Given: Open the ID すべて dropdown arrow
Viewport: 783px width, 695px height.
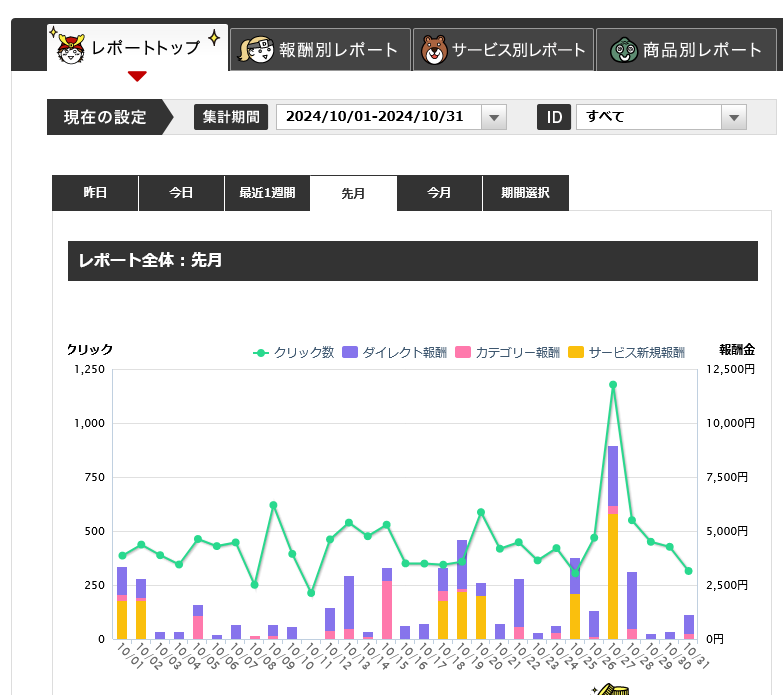Looking at the screenshot, I should (x=734, y=118).
